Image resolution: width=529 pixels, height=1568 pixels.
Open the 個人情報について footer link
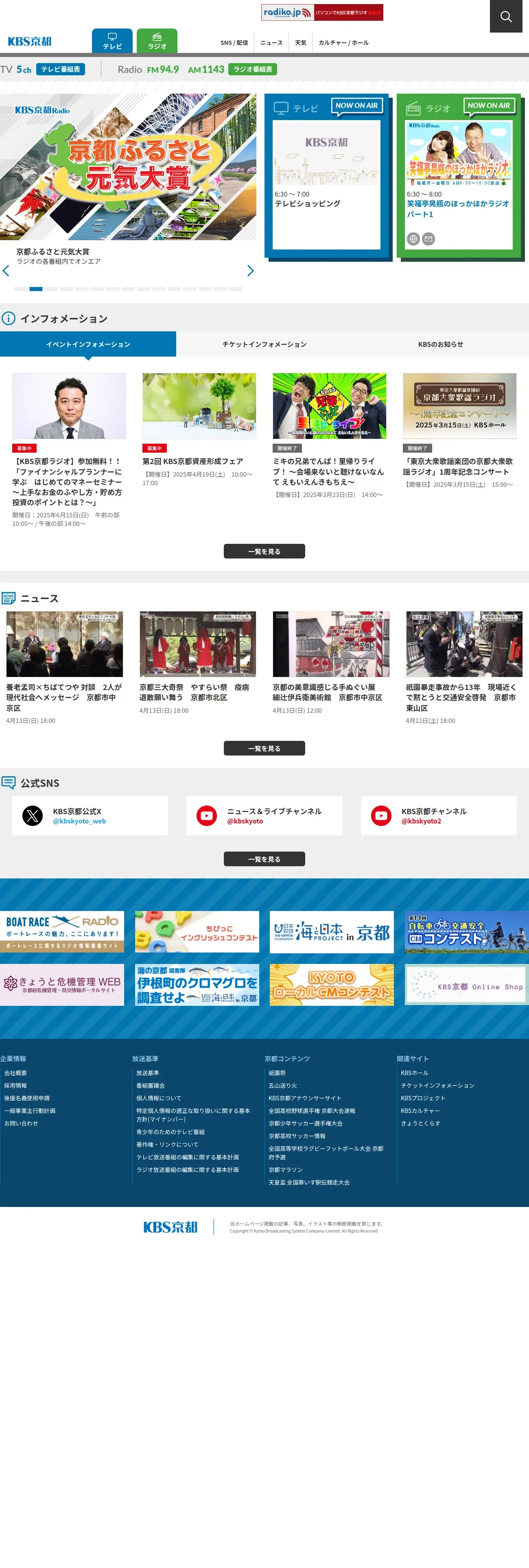tap(159, 1098)
